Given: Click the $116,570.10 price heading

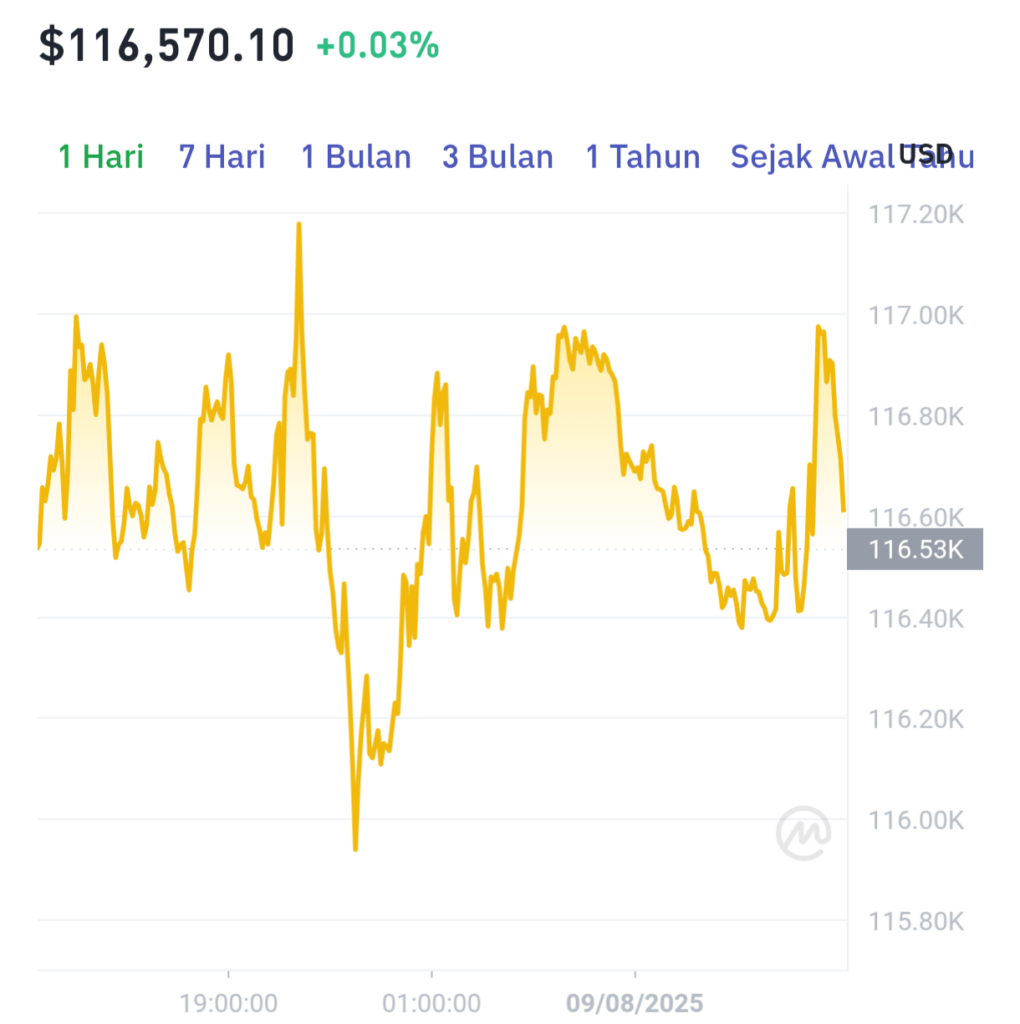Looking at the screenshot, I should coord(167,46).
